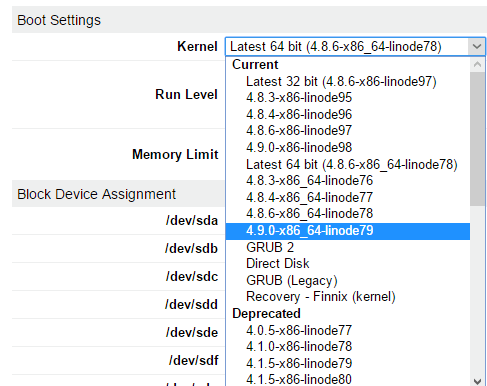The height and width of the screenshot is (386, 487).
Task: Select Latest 32 bit (4.8.6-x86-linode97) kernel
Action: click(x=348, y=81)
